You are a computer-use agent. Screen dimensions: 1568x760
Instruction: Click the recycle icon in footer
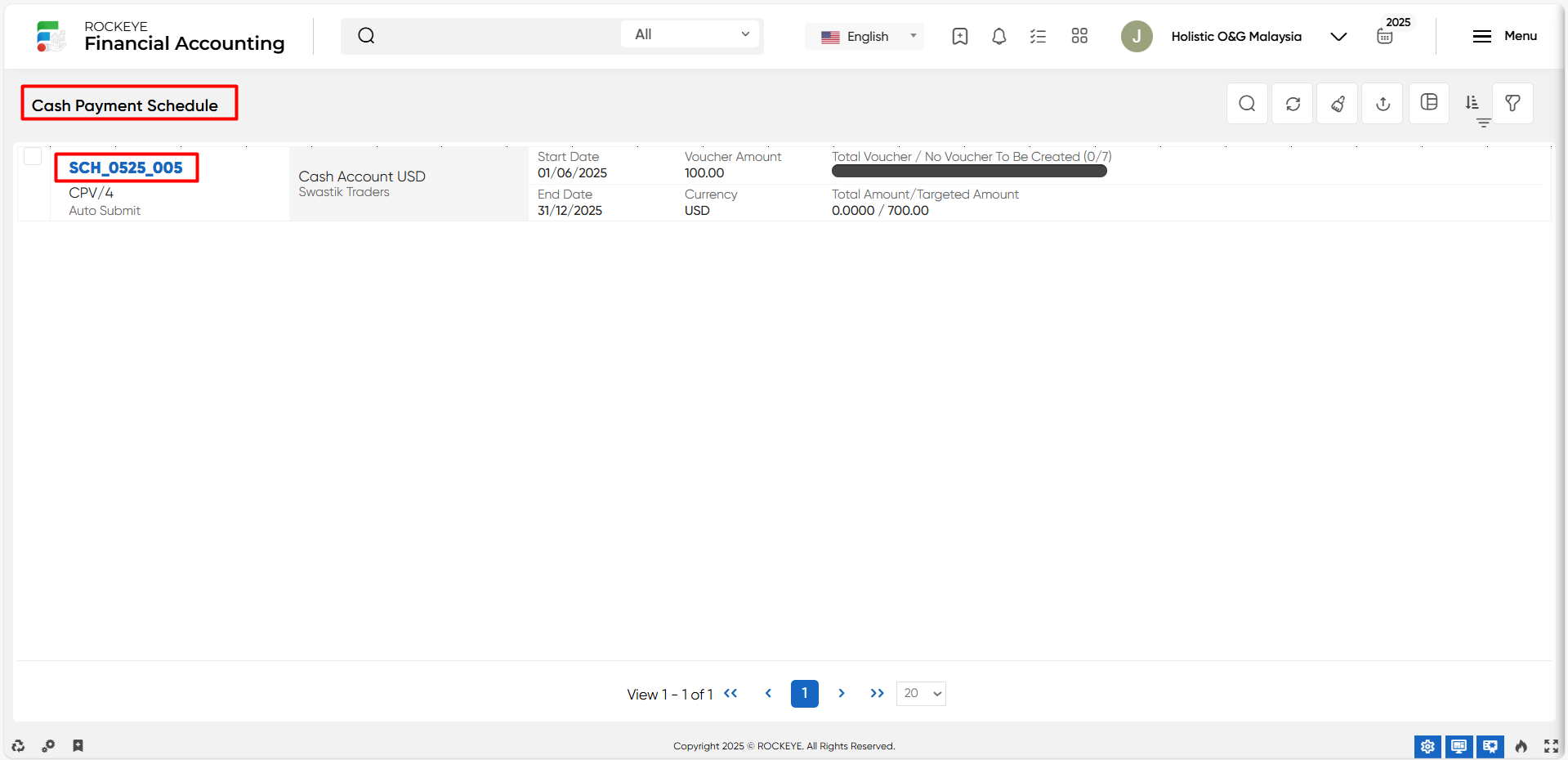click(18, 745)
